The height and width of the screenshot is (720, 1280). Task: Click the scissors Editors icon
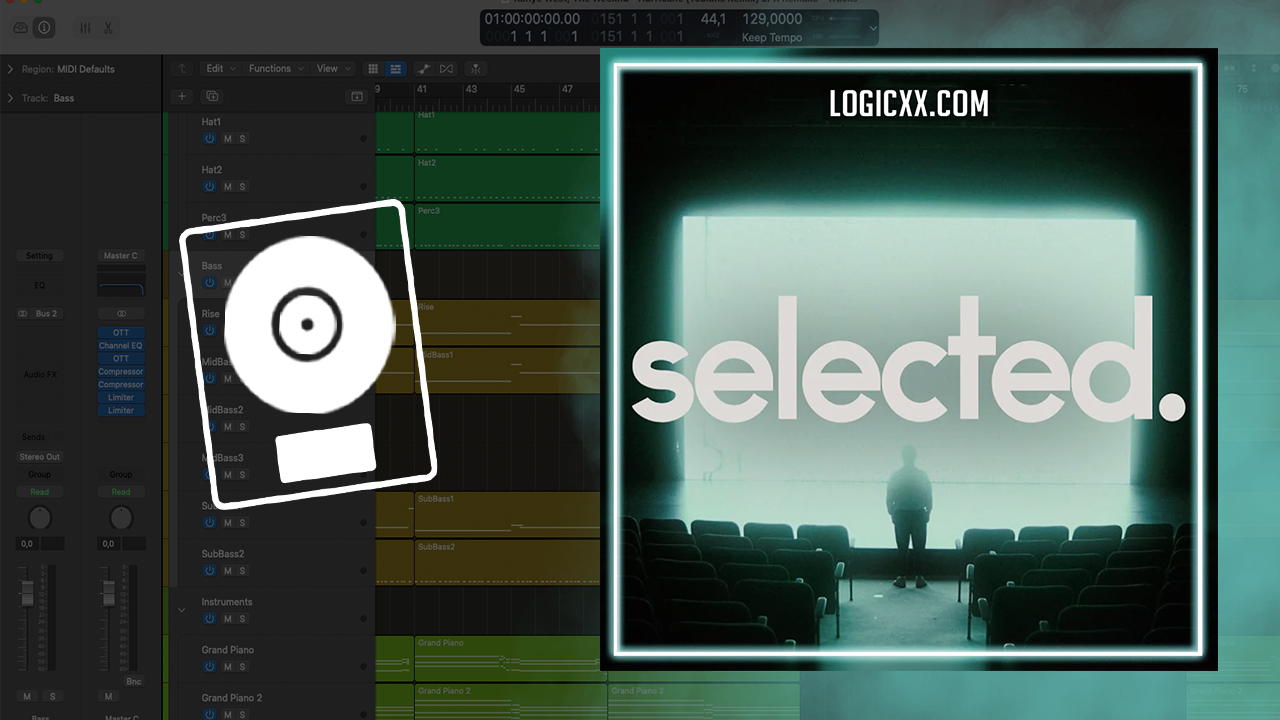pyautogui.click(x=108, y=28)
